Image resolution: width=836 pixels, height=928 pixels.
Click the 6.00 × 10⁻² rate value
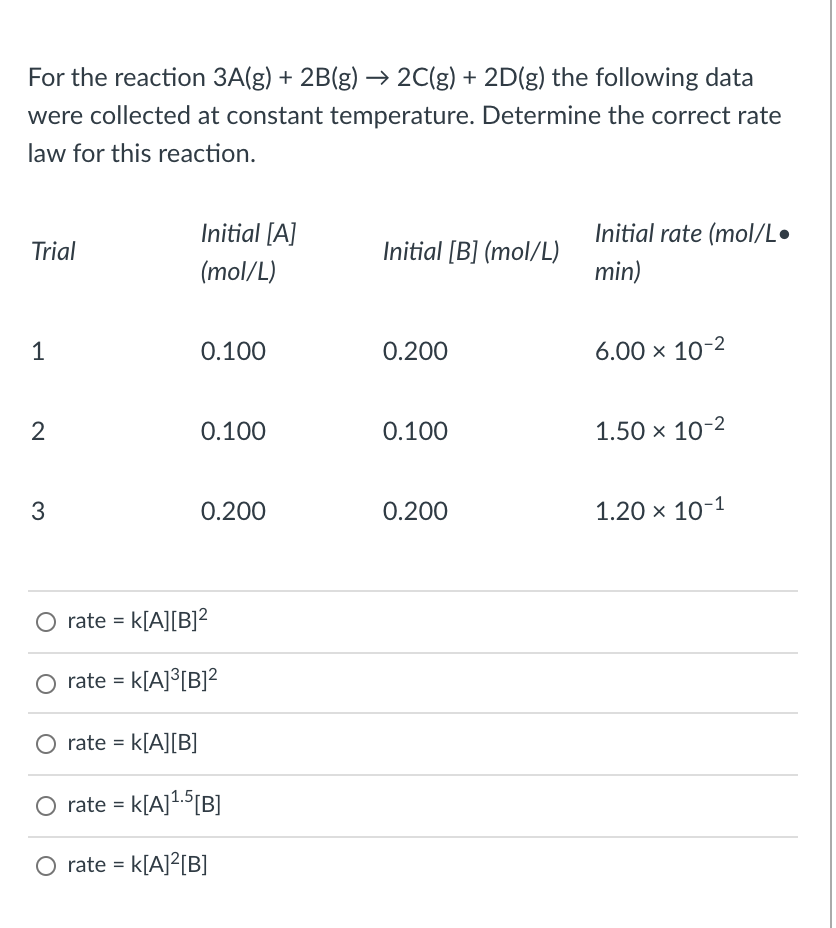click(660, 349)
